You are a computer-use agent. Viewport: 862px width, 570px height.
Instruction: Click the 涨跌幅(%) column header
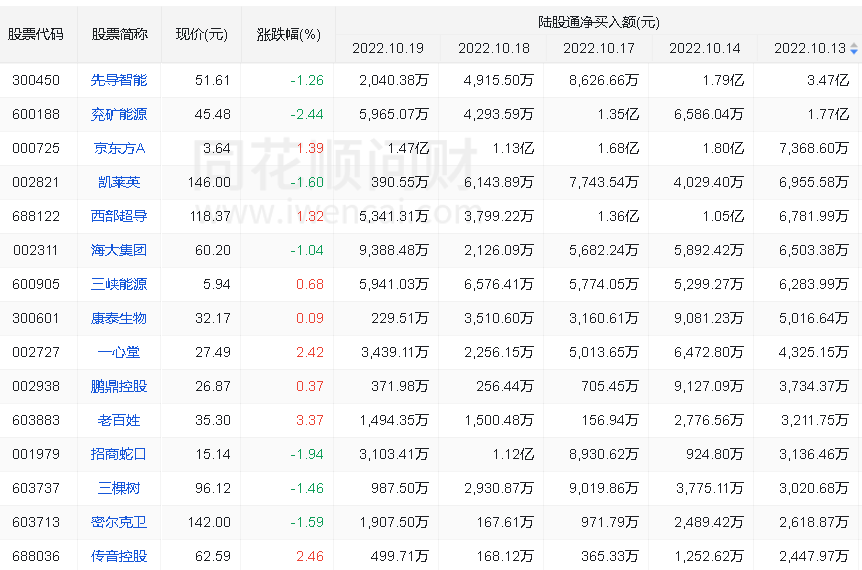click(289, 35)
